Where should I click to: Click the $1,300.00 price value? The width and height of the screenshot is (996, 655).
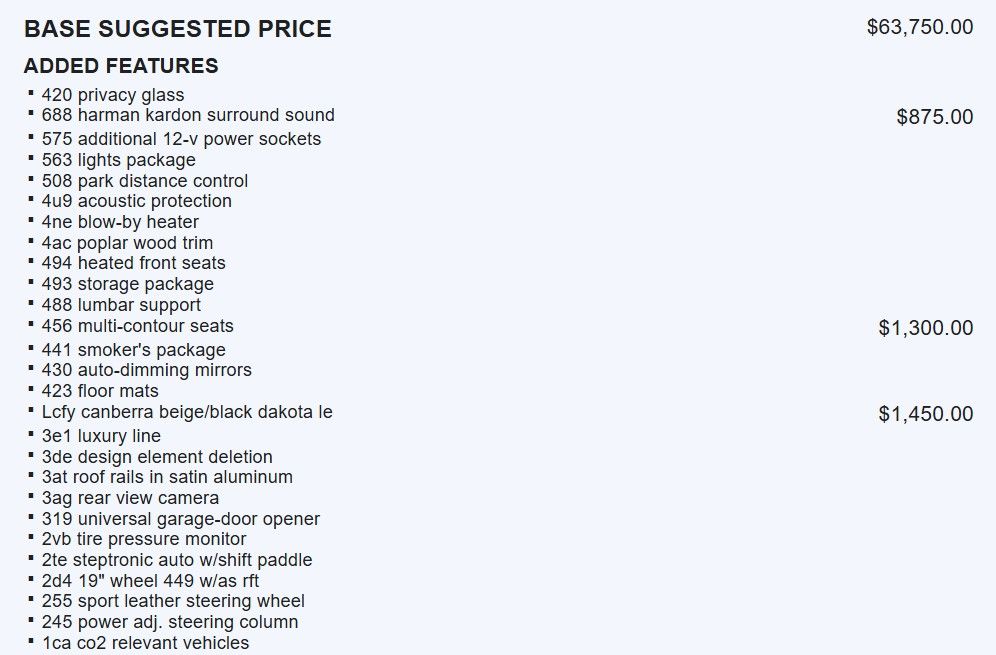[x=925, y=328]
